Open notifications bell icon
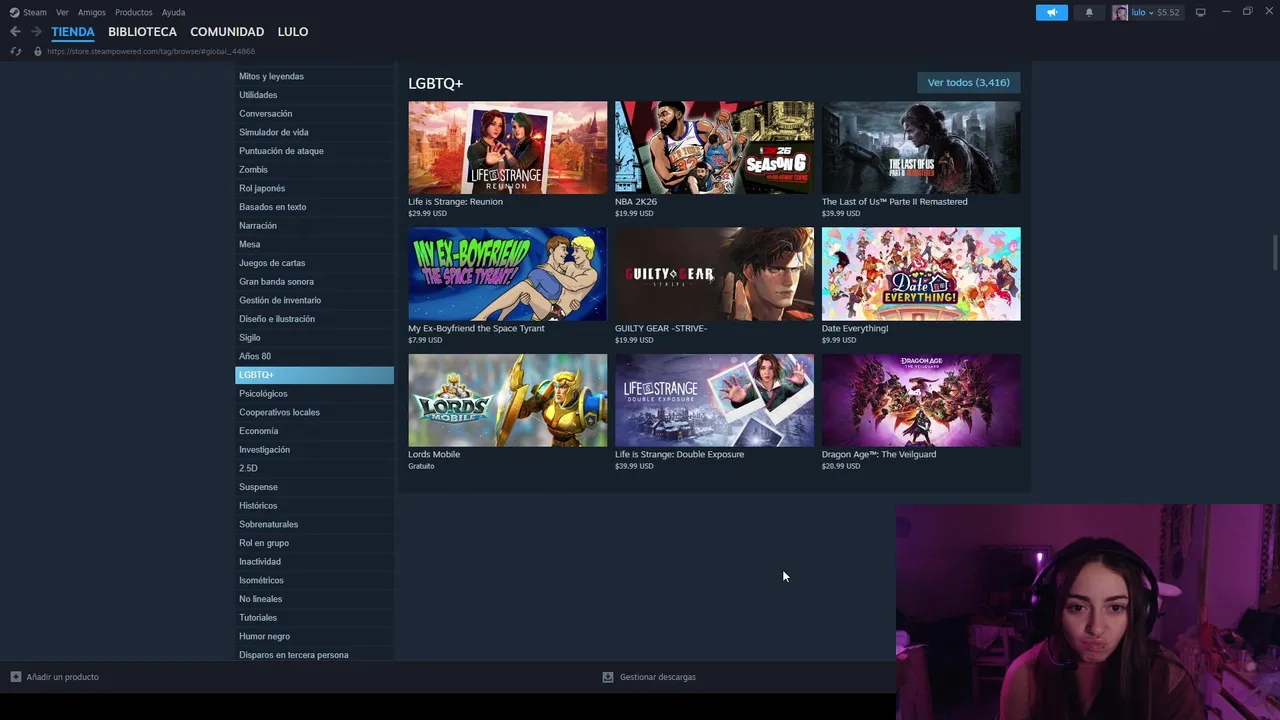 click(x=1089, y=12)
